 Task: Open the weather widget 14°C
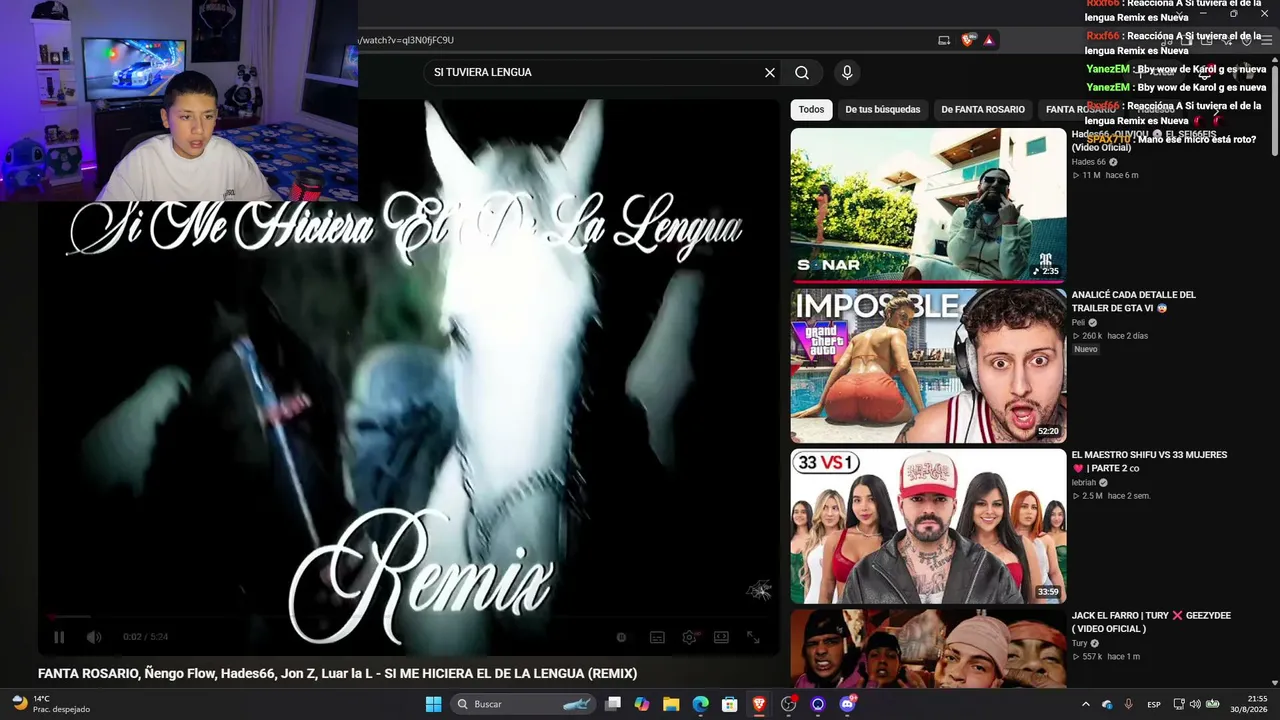coord(50,704)
